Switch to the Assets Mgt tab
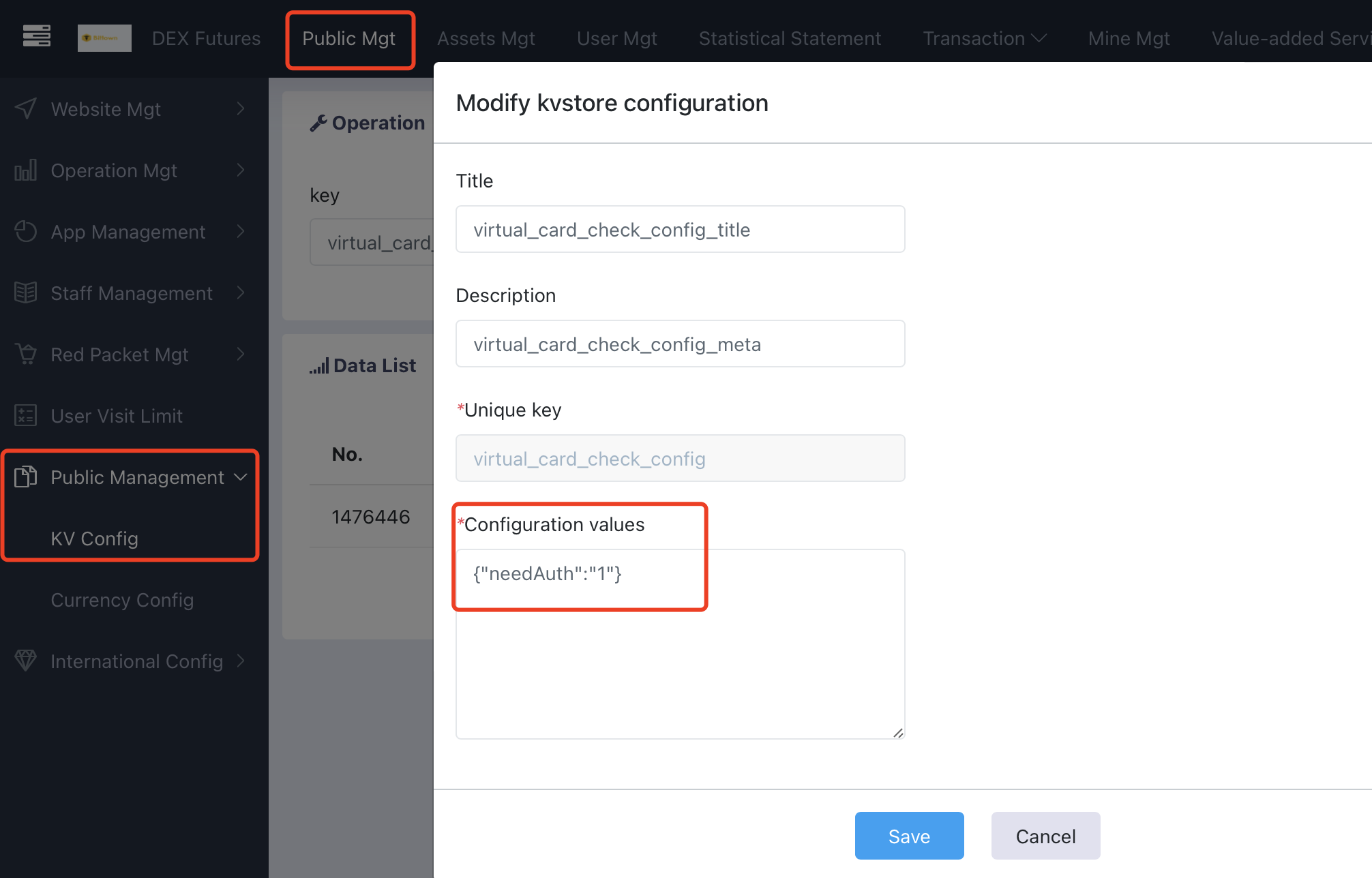This screenshot has width=1372, height=878. pyautogui.click(x=486, y=38)
